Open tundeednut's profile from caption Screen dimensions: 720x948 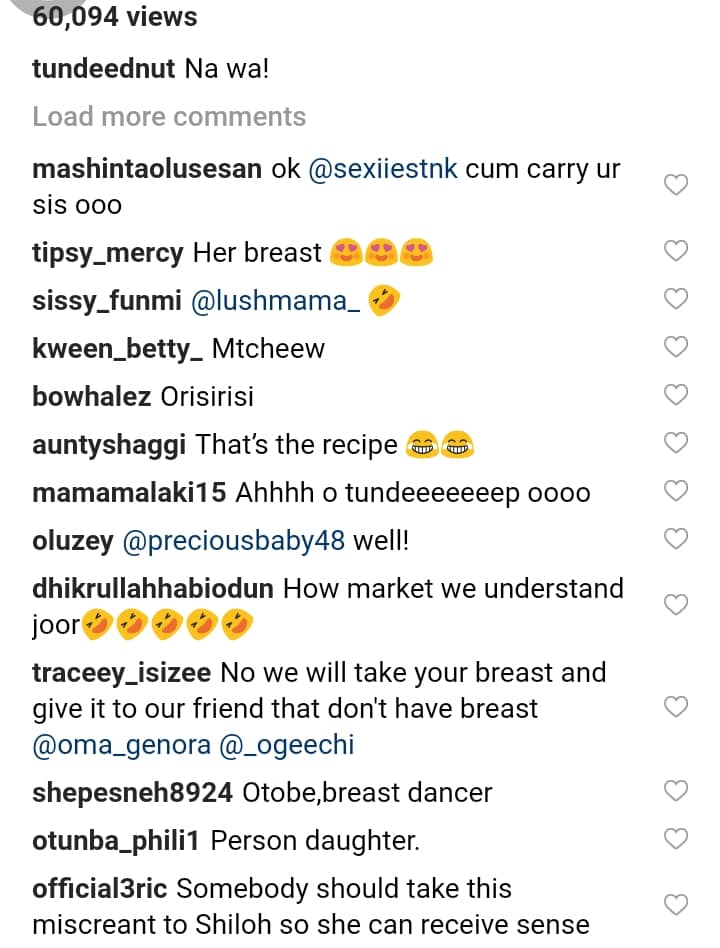pyautogui.click(x=104, y=68)
